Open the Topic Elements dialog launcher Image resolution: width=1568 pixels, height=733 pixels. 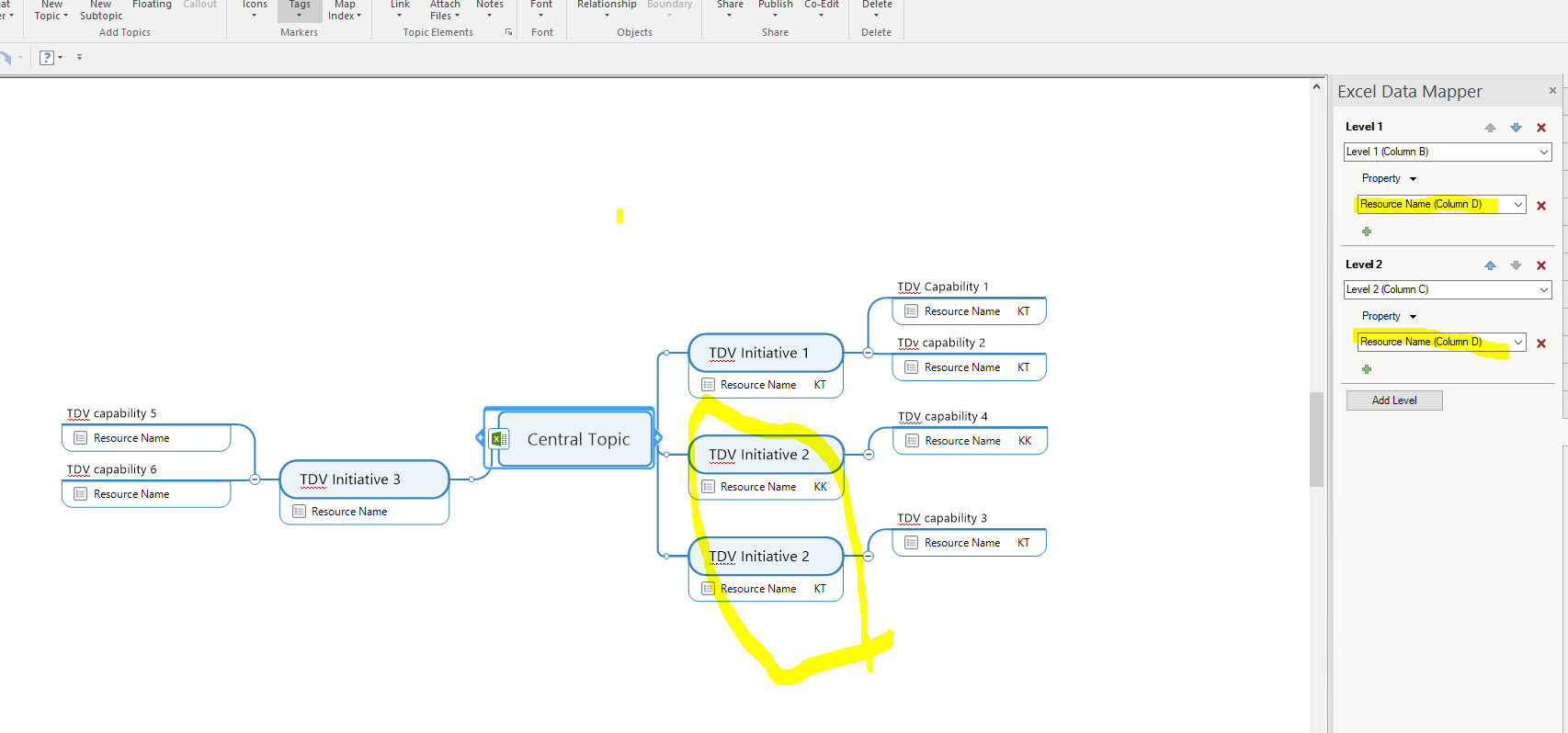(508, 32)
